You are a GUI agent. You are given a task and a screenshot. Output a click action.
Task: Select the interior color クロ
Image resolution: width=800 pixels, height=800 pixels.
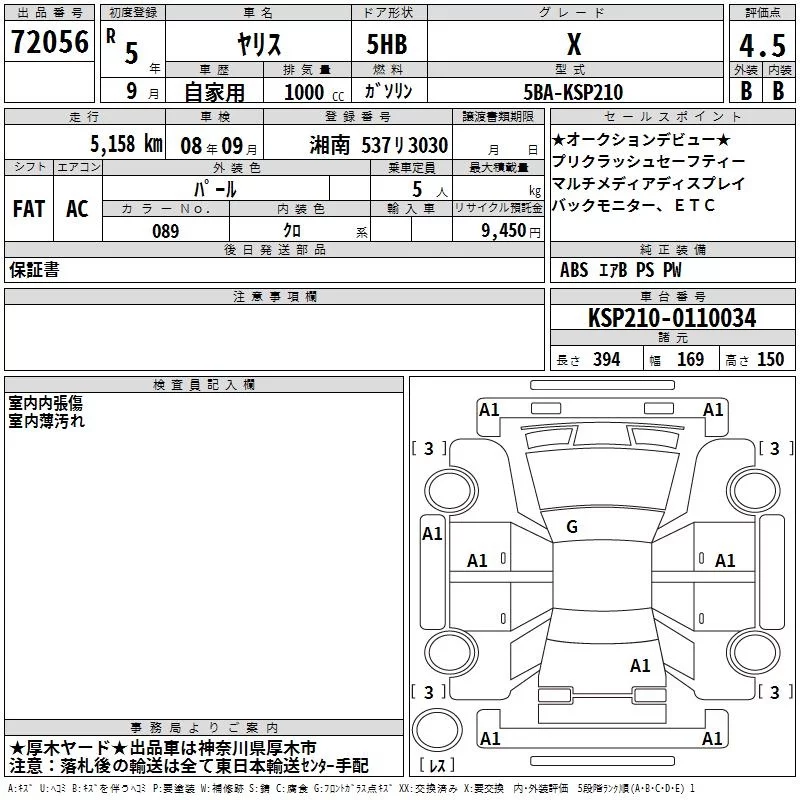[x=292, y=230]
